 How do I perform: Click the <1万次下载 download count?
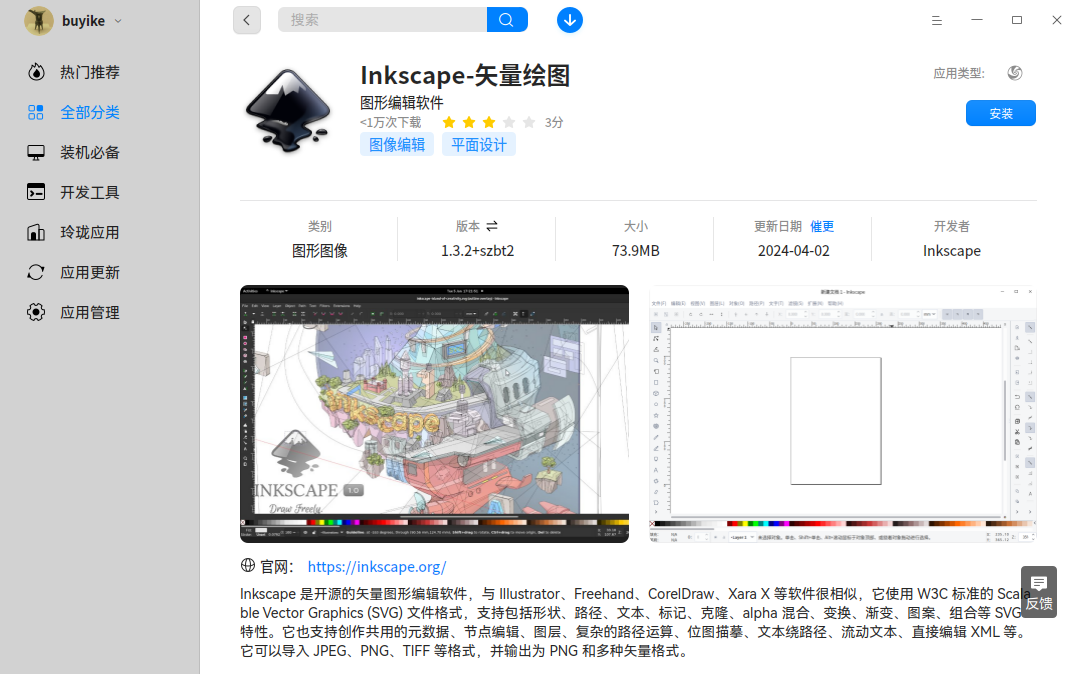point(391,122)
